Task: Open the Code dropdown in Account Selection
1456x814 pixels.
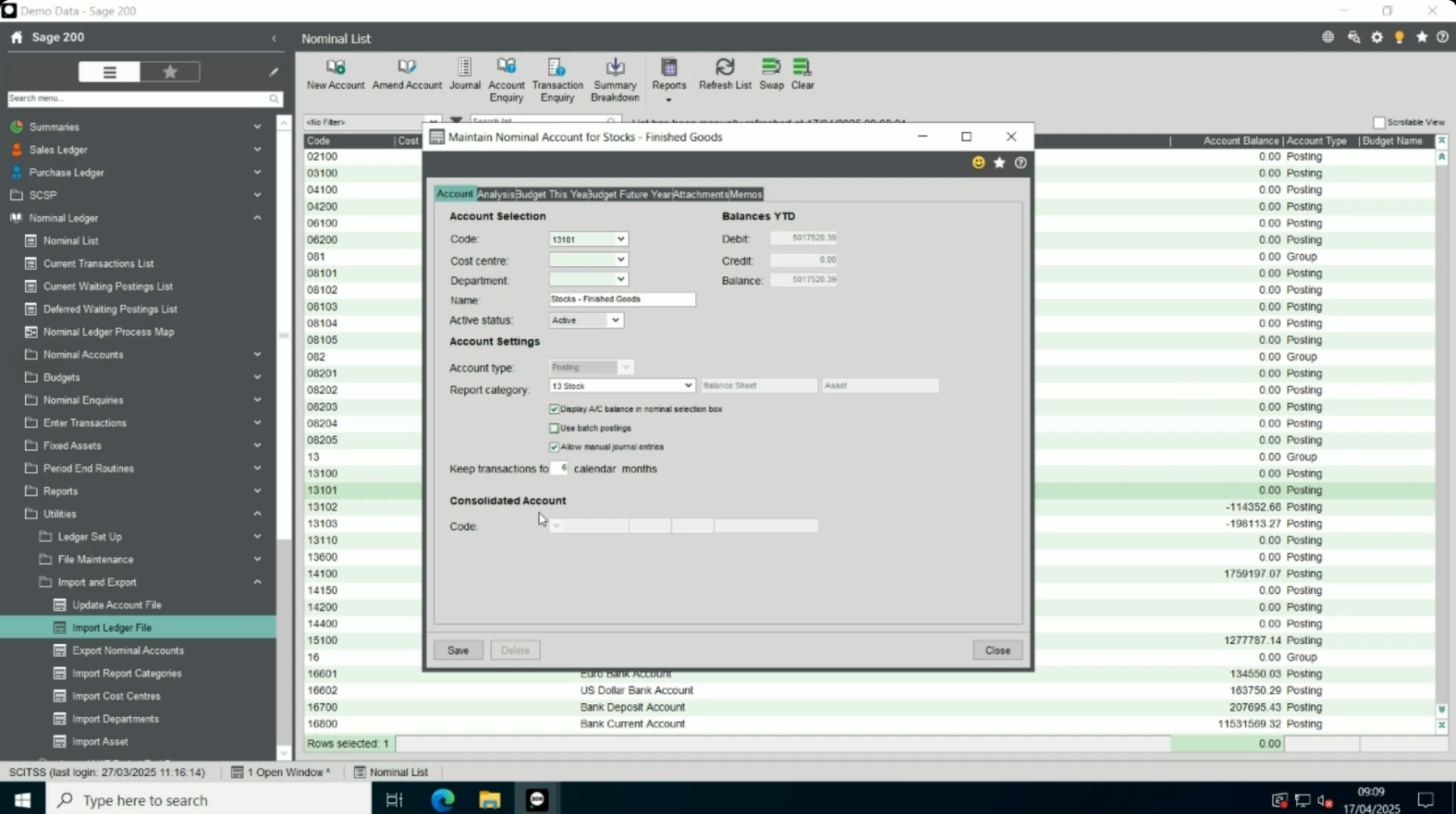Action: (x=620, y=240)
